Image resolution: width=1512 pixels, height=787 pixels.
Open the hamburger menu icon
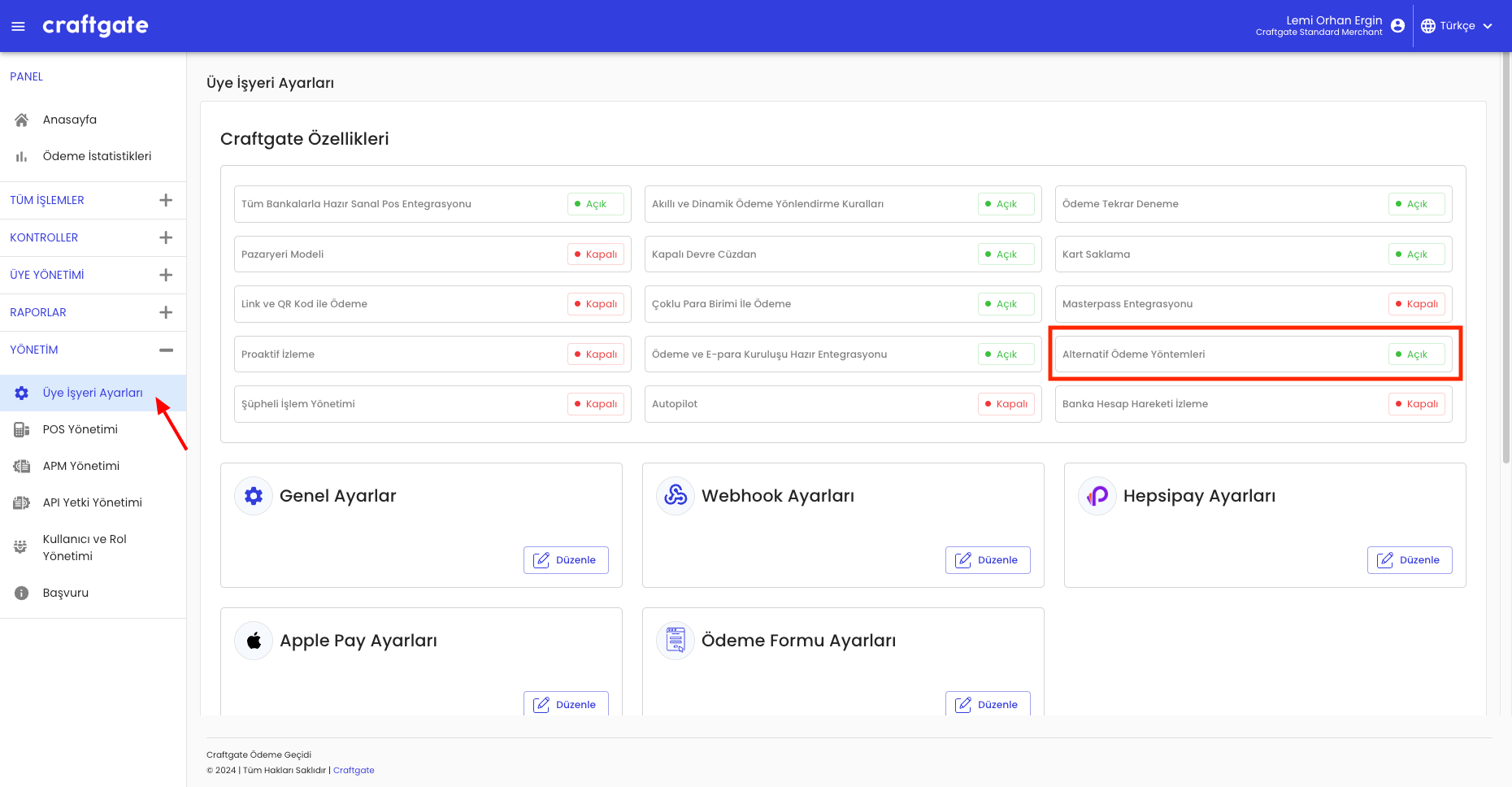tap(18, 27)
